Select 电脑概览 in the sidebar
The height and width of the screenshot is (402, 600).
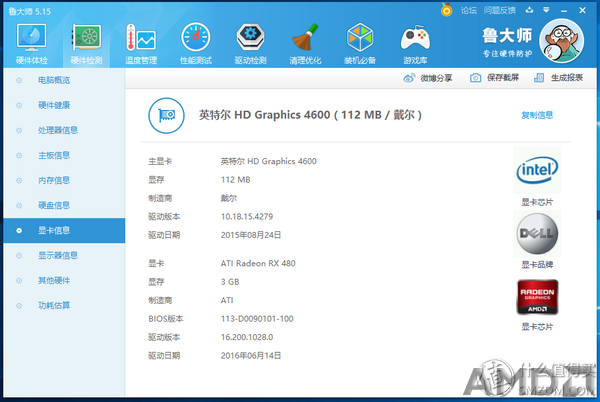(x=64, y=80)
